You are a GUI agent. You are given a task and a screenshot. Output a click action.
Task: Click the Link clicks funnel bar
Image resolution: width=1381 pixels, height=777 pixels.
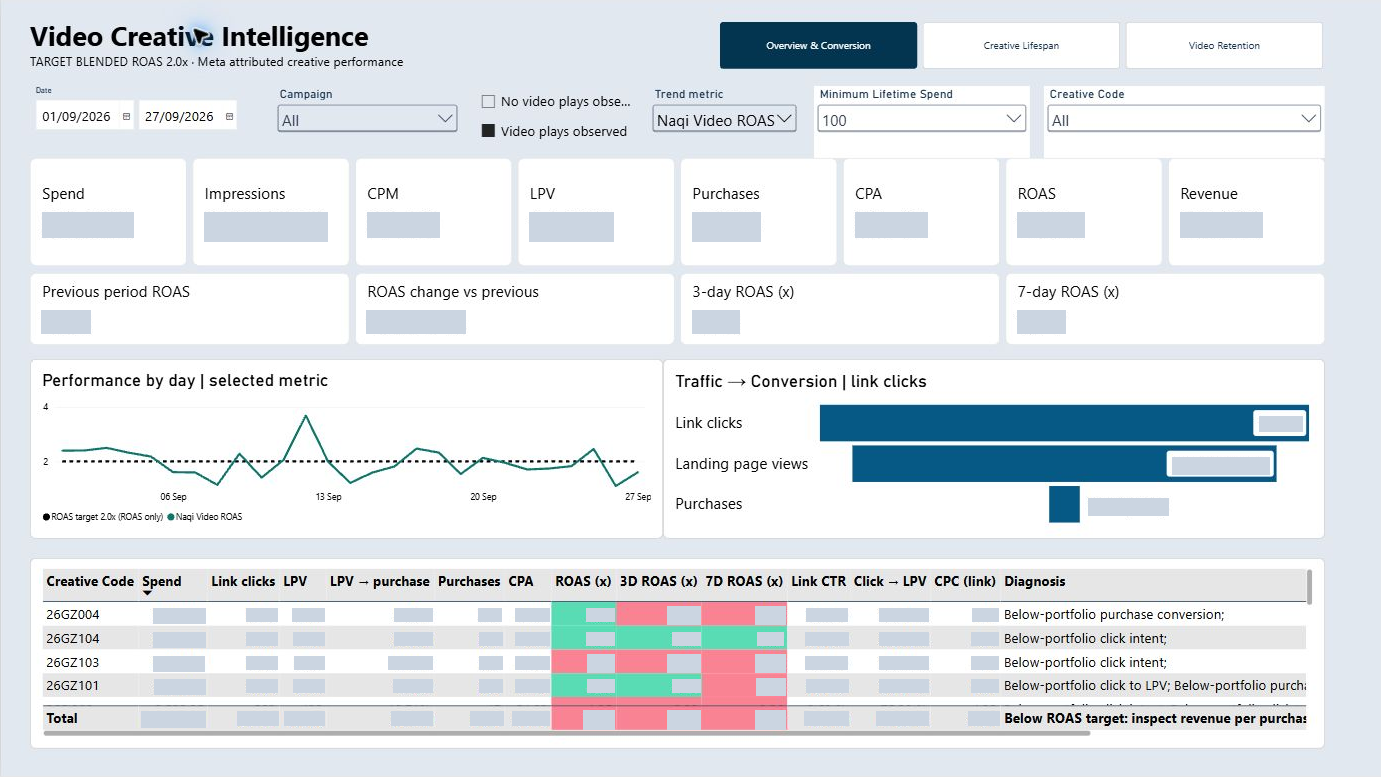(1064, 423)
